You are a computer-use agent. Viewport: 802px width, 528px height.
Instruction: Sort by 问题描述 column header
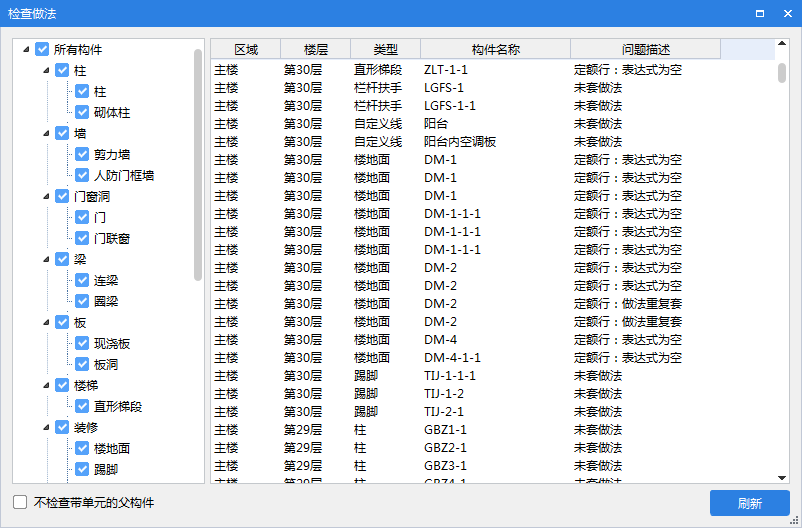(645, 49)
